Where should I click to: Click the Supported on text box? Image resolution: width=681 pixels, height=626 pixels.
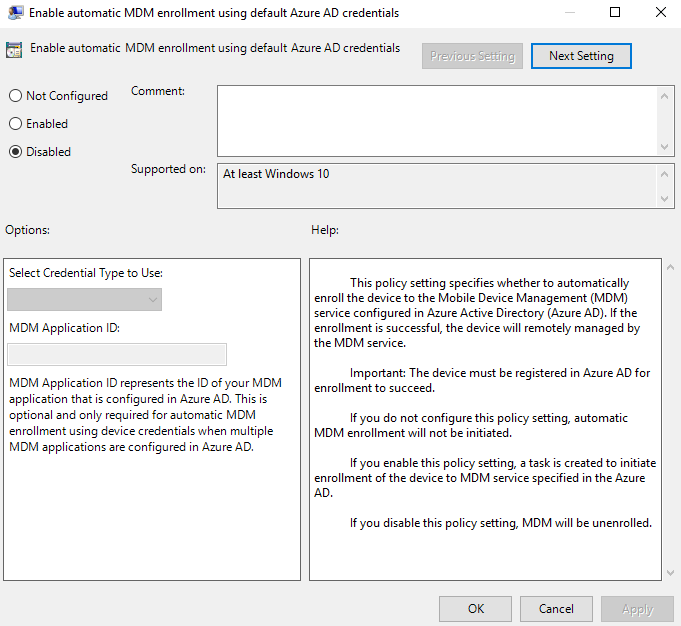pyautogui.click(x=437, y=186)
